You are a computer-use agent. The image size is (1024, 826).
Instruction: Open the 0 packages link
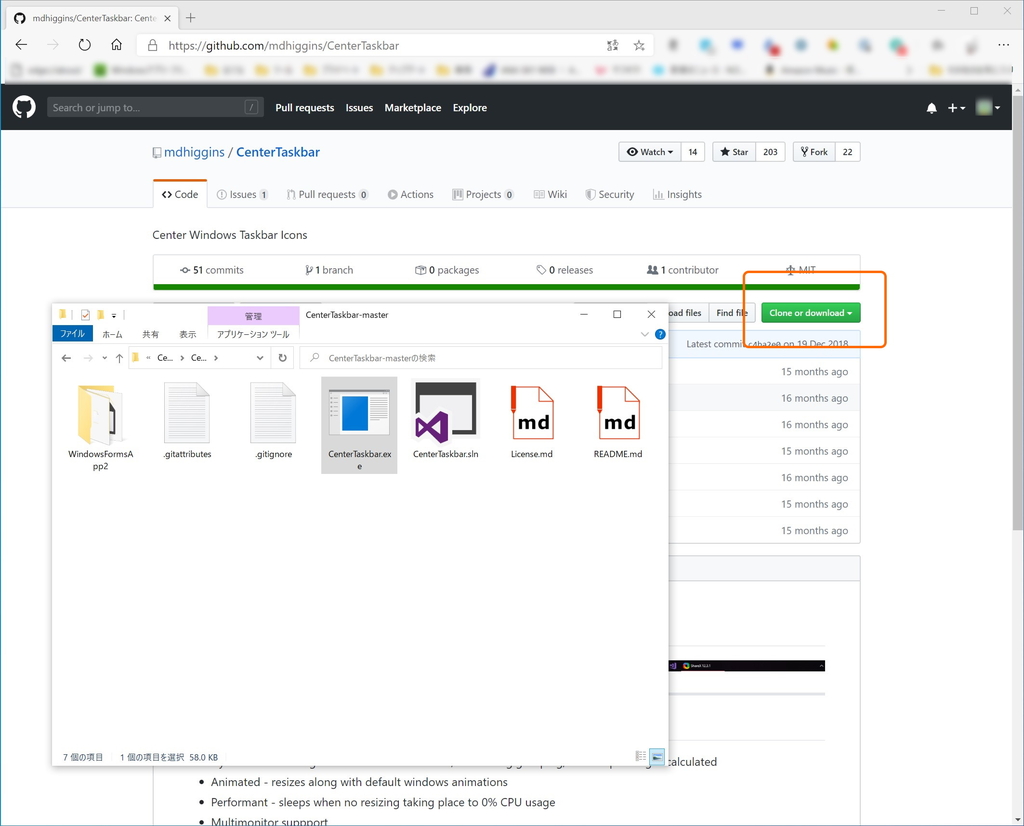pyautogui.click(x=447, y=270)
